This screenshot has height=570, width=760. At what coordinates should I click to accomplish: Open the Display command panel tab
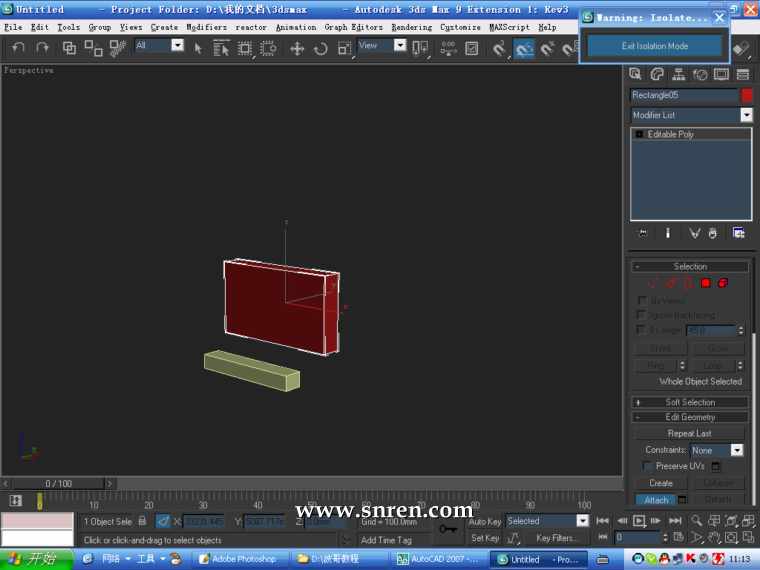coord(721,74)
